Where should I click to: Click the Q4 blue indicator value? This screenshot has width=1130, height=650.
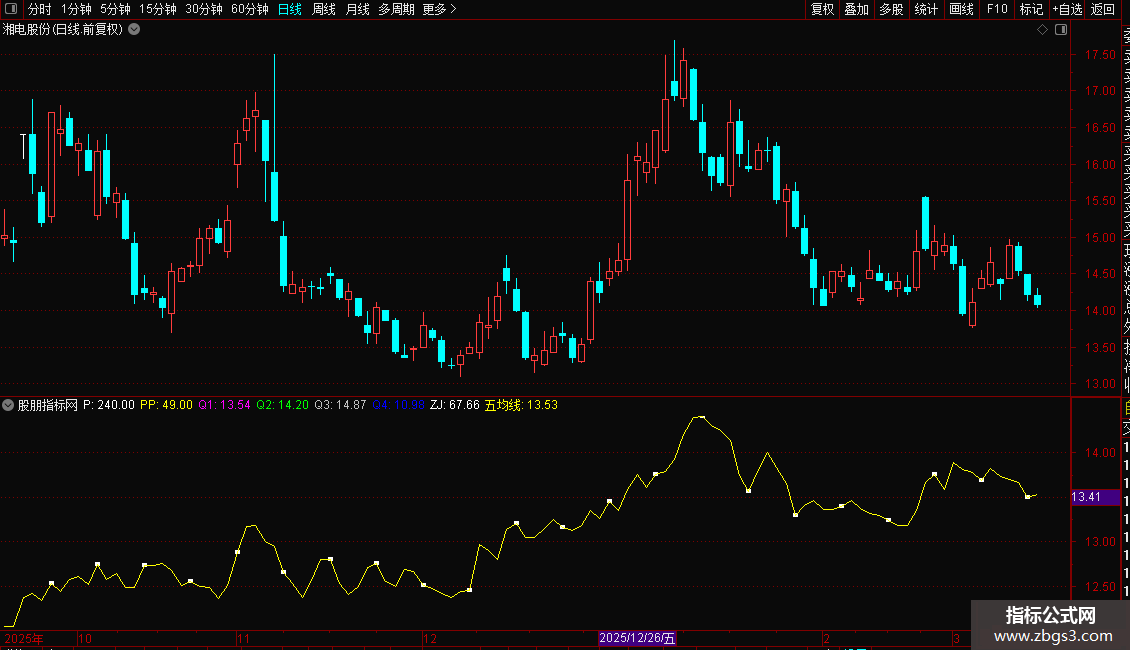[399, 405]
